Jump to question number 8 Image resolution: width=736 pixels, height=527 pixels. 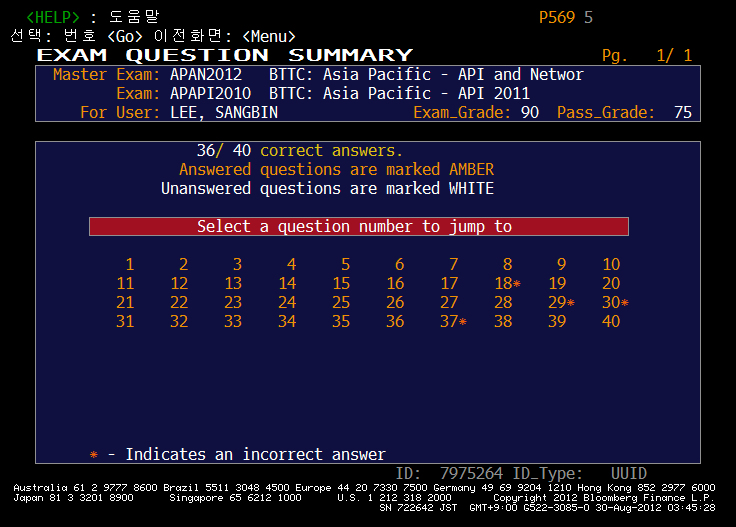(x=507, y=265)
